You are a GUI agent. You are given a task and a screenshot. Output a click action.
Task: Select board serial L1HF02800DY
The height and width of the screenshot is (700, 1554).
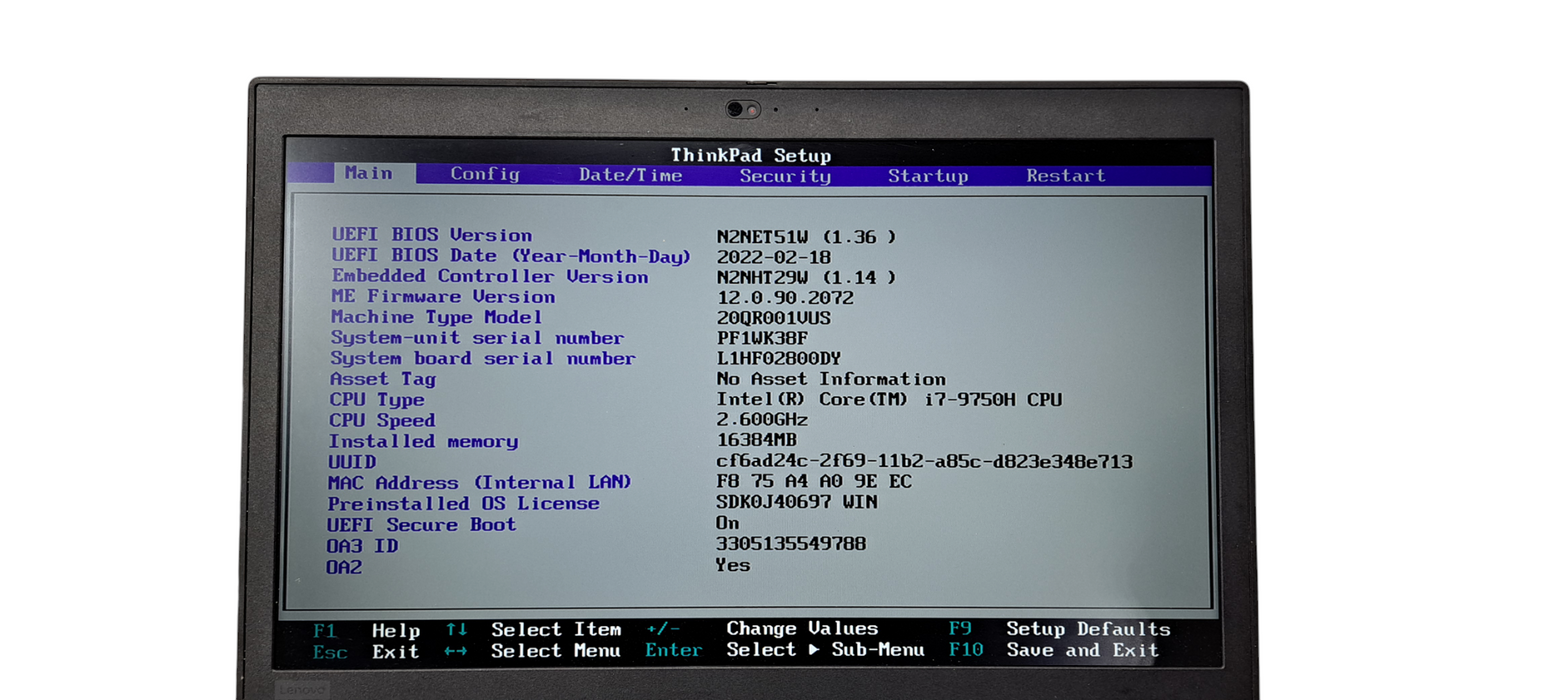click(779, 358)
